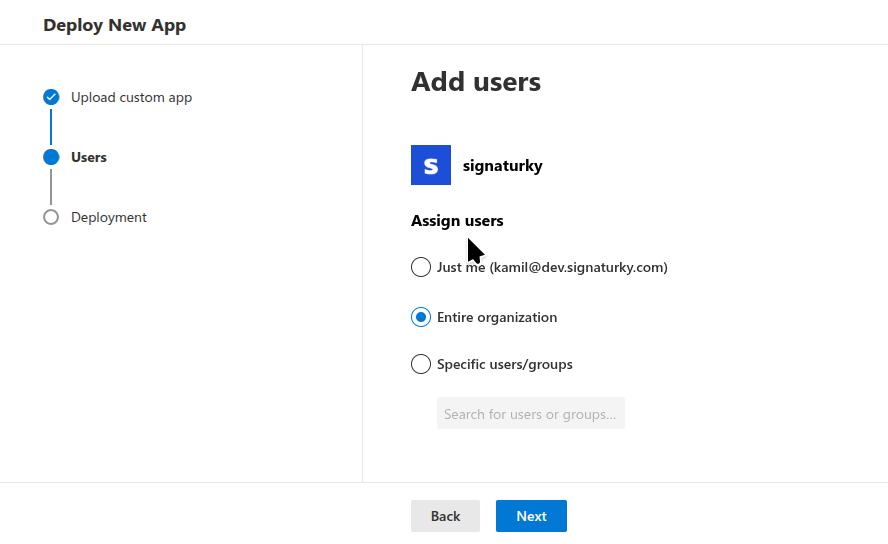Go back with the Back button
888x544 pixels.
(445, 516)
